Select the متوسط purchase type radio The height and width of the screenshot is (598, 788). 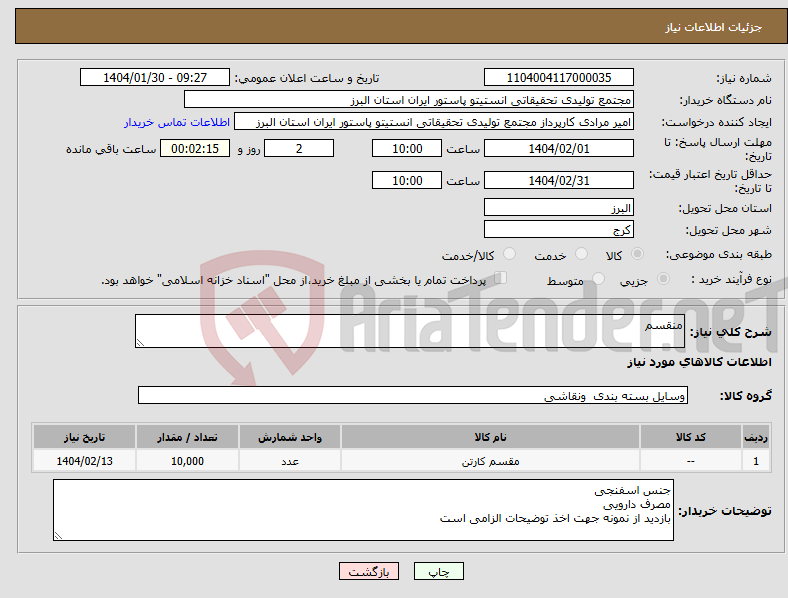coord(599,279)
